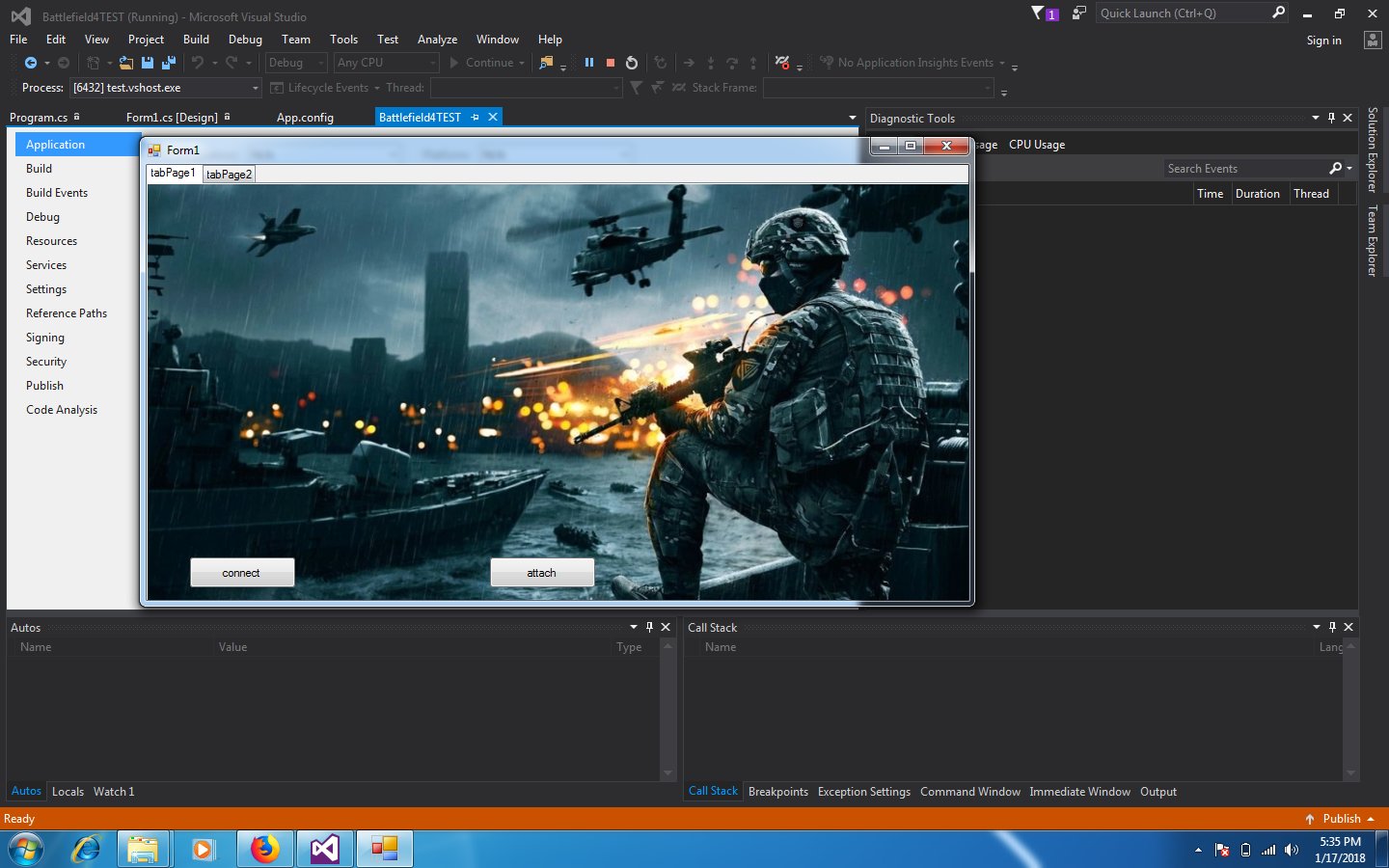Viewport: 1389px width, 868px height.
Task: Click the Save All icon
Action: 169,63
